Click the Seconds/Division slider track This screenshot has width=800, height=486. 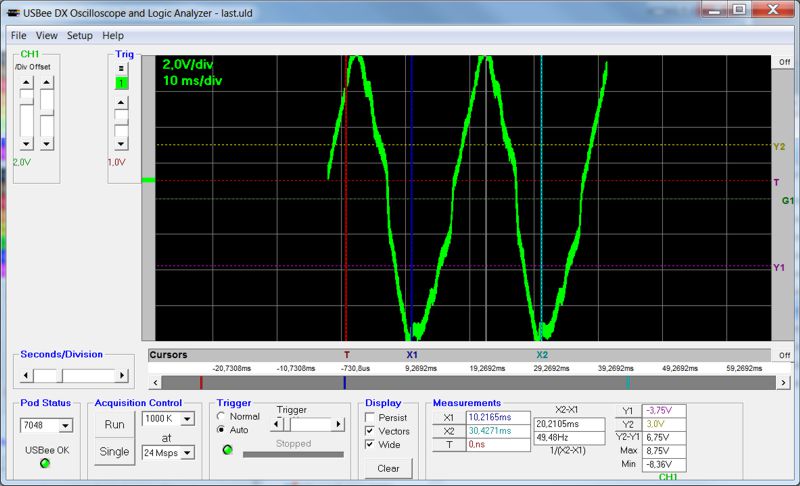[74, 376]
